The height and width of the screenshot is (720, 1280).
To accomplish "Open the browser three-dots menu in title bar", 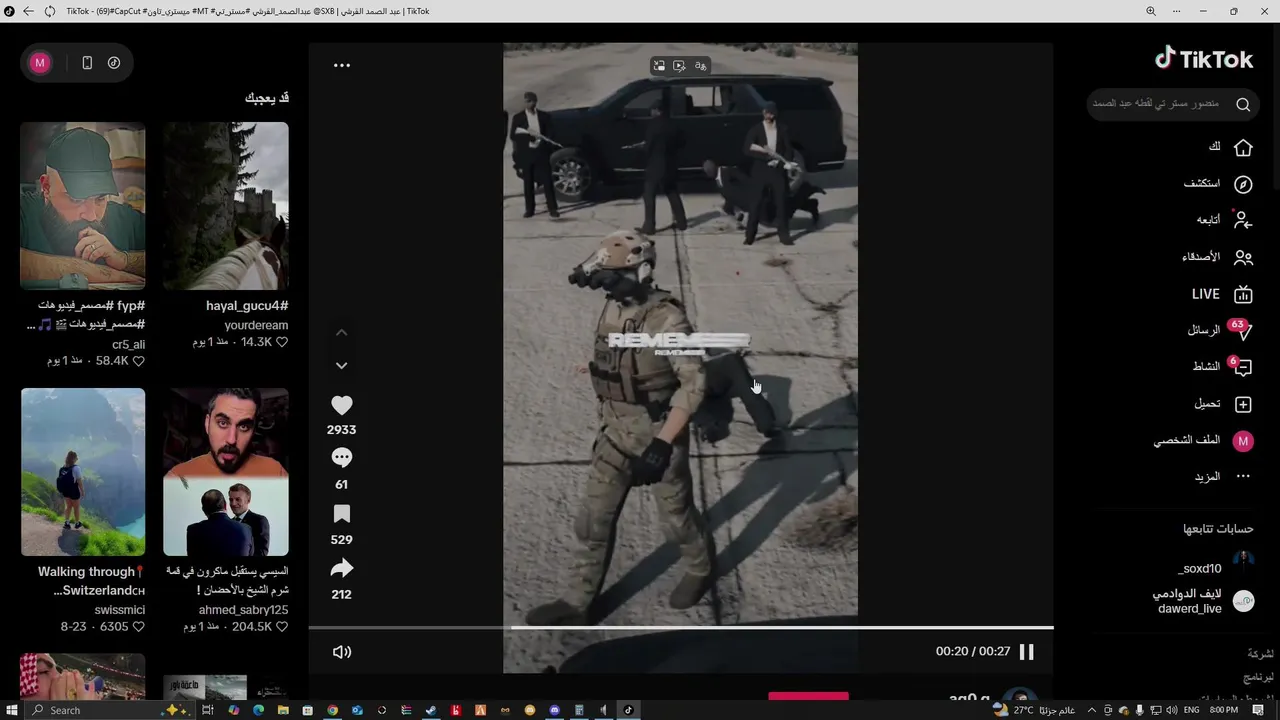I will pos(1177,11).
